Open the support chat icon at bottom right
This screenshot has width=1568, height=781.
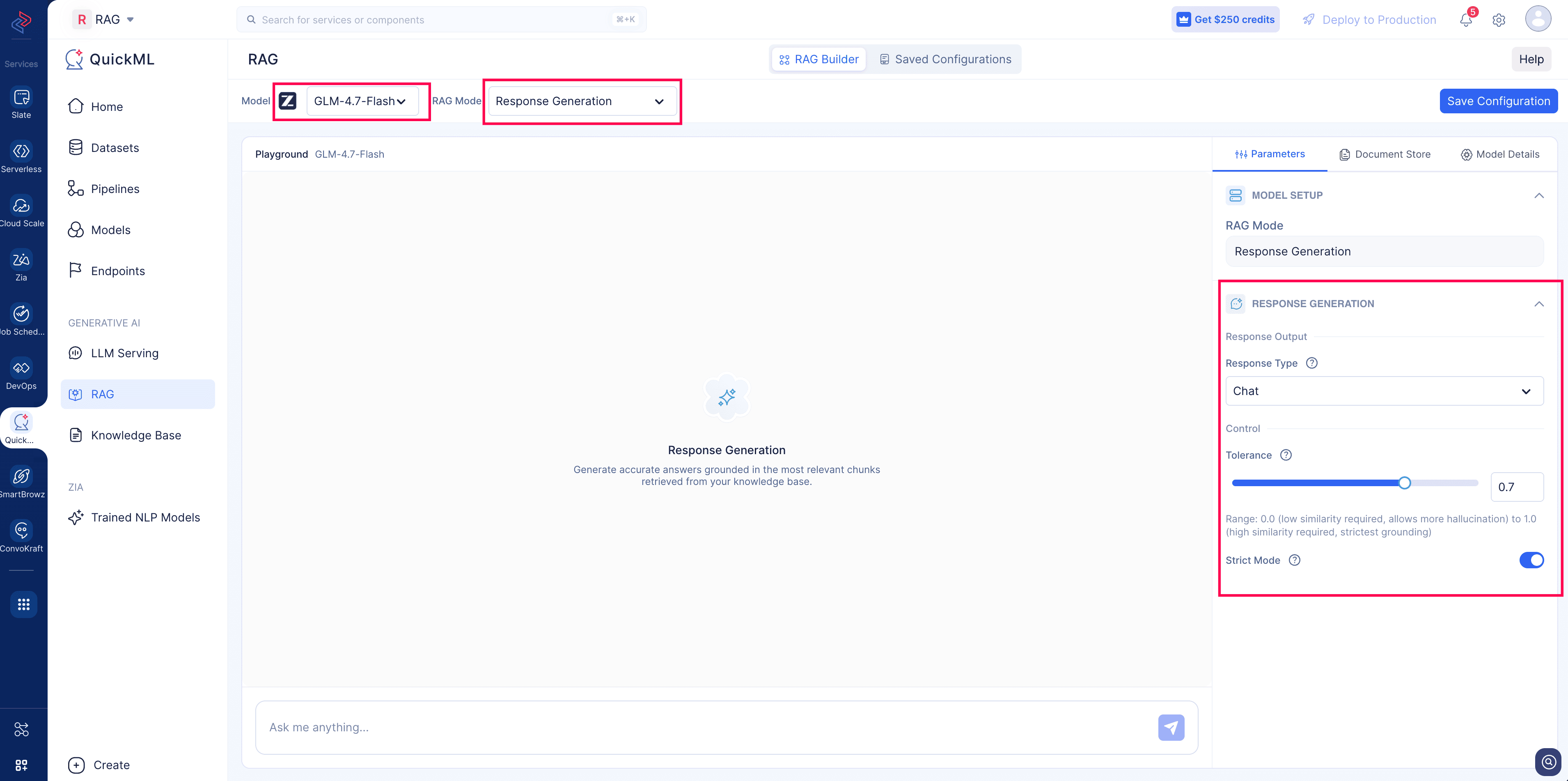tap(1549, 762)
